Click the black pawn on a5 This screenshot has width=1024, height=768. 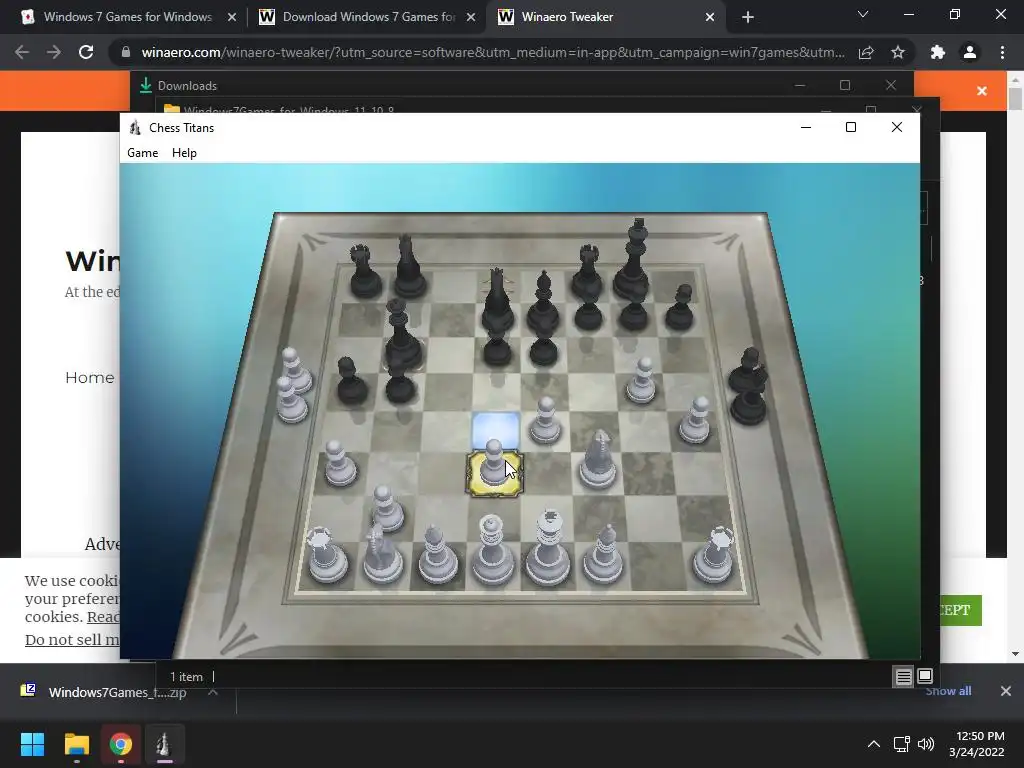(x=352, y=380)
